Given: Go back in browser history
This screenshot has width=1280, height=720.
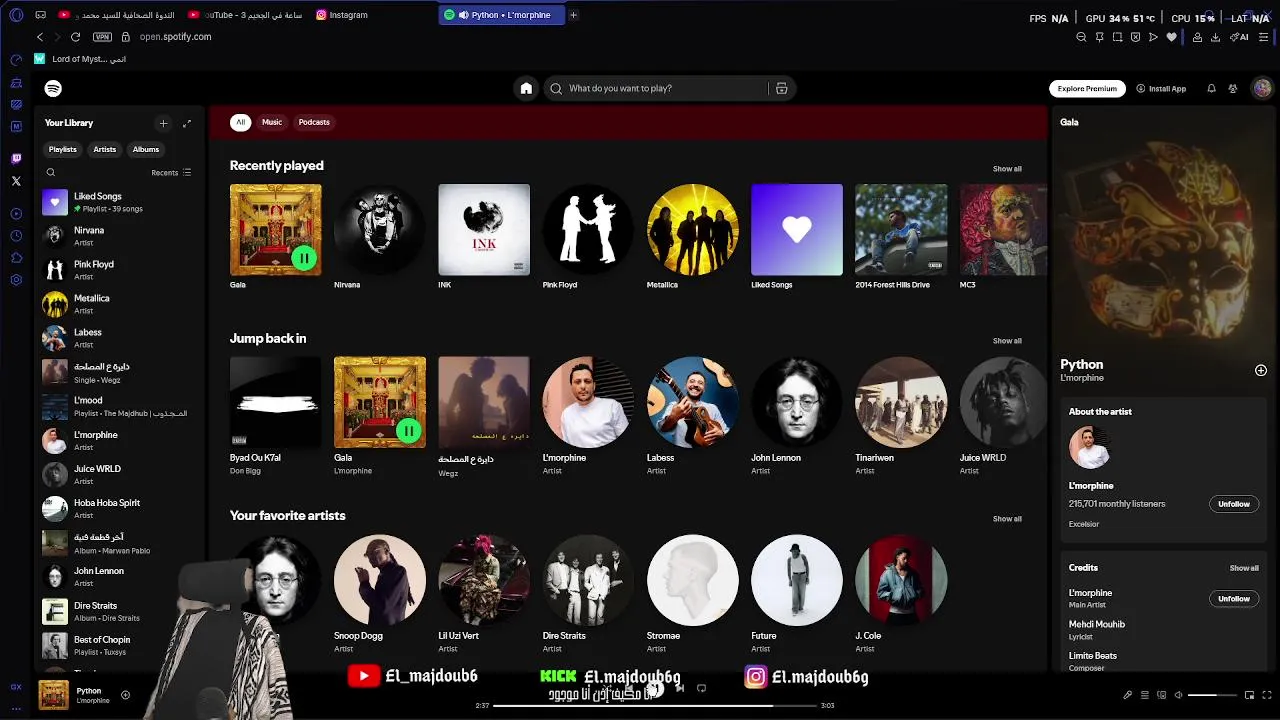Looking at the screenshot, I should 40,37.
